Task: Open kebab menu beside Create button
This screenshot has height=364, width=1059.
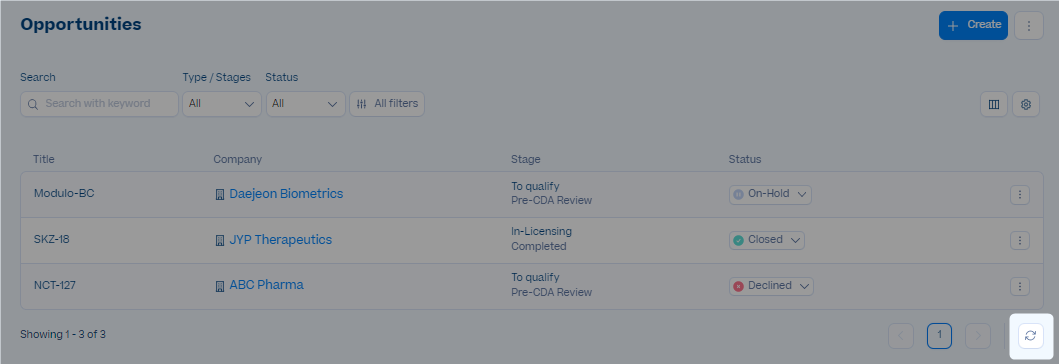Action: (1029, 26)
